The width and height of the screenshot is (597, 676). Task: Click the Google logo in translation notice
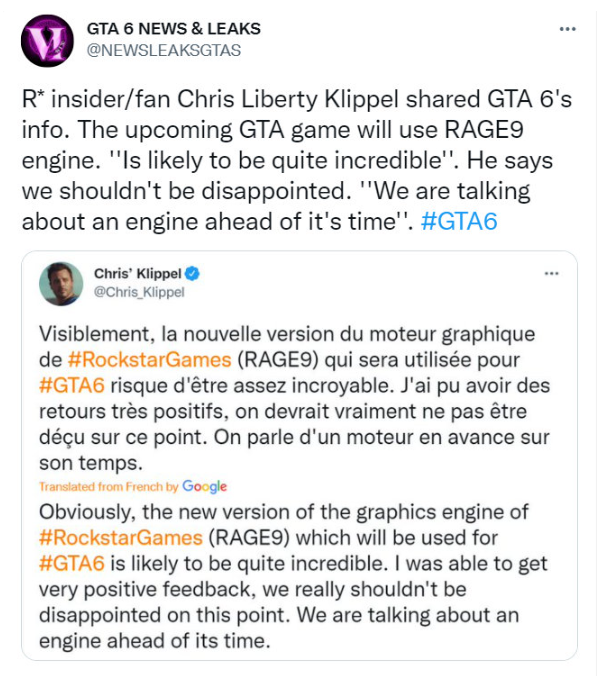(x=204, y=486)
